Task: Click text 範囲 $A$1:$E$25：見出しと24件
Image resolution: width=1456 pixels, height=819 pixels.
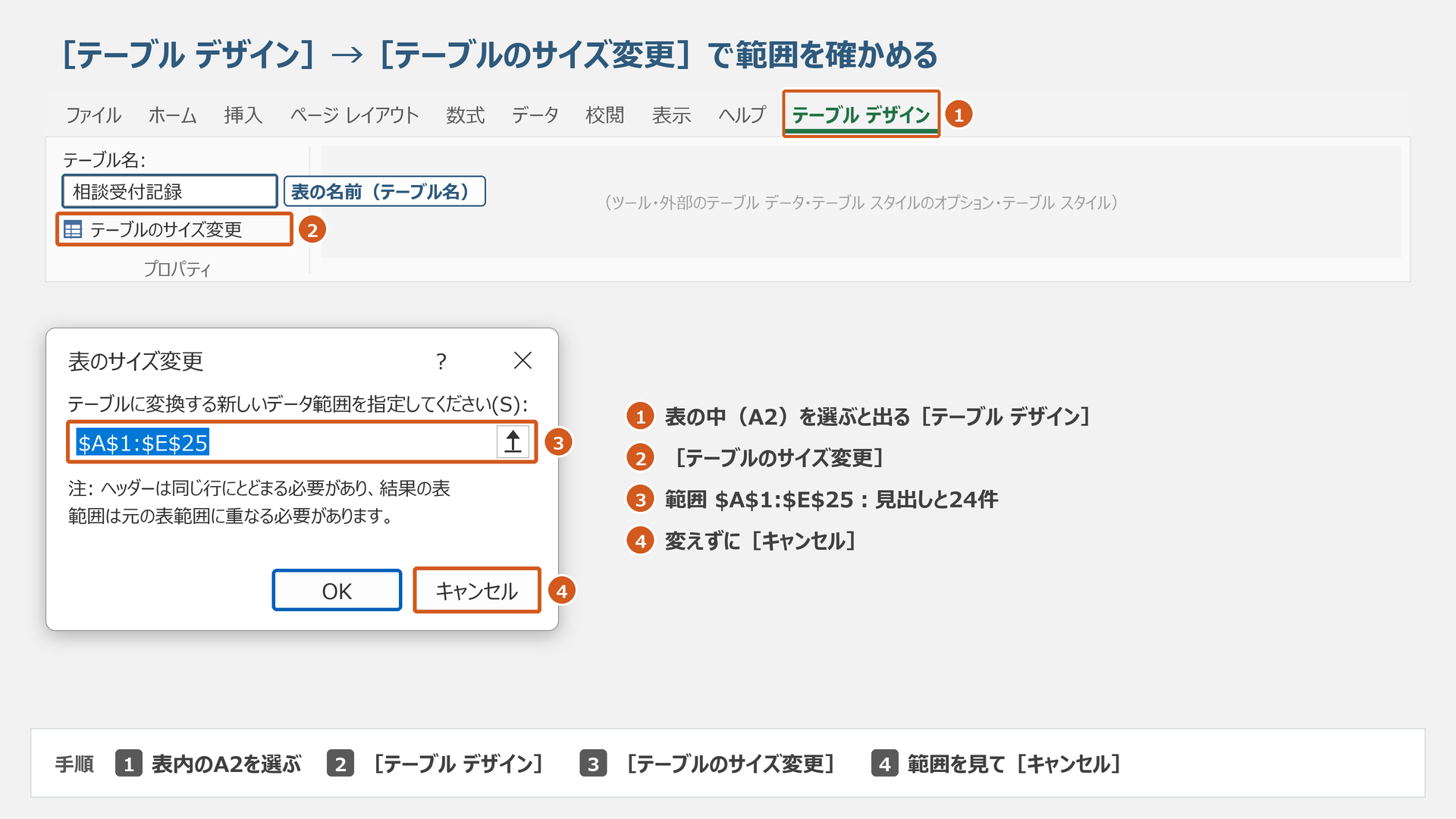Action: [x=831, y=499]
